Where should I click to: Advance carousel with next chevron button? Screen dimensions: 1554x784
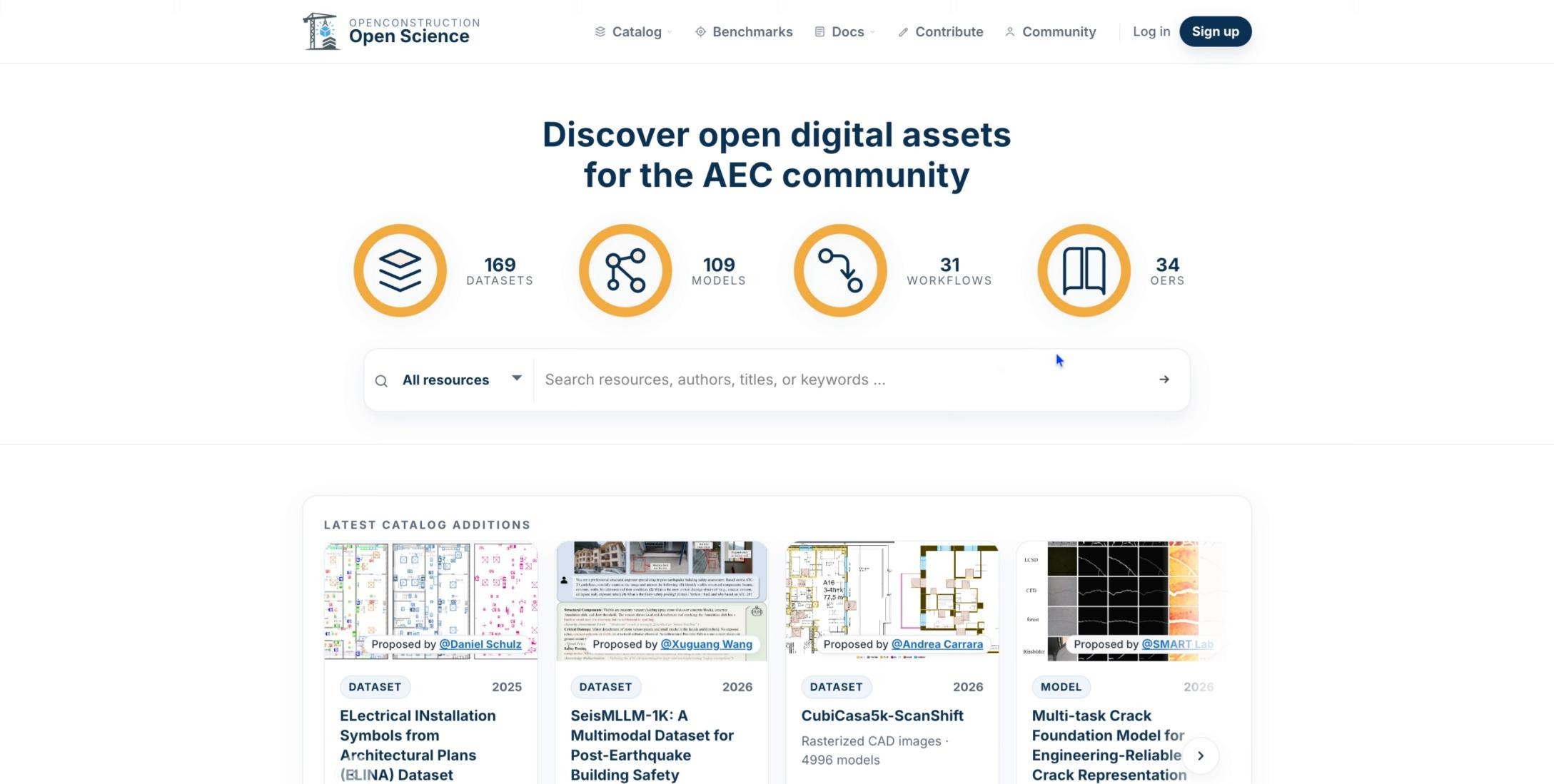point(1201,755)
